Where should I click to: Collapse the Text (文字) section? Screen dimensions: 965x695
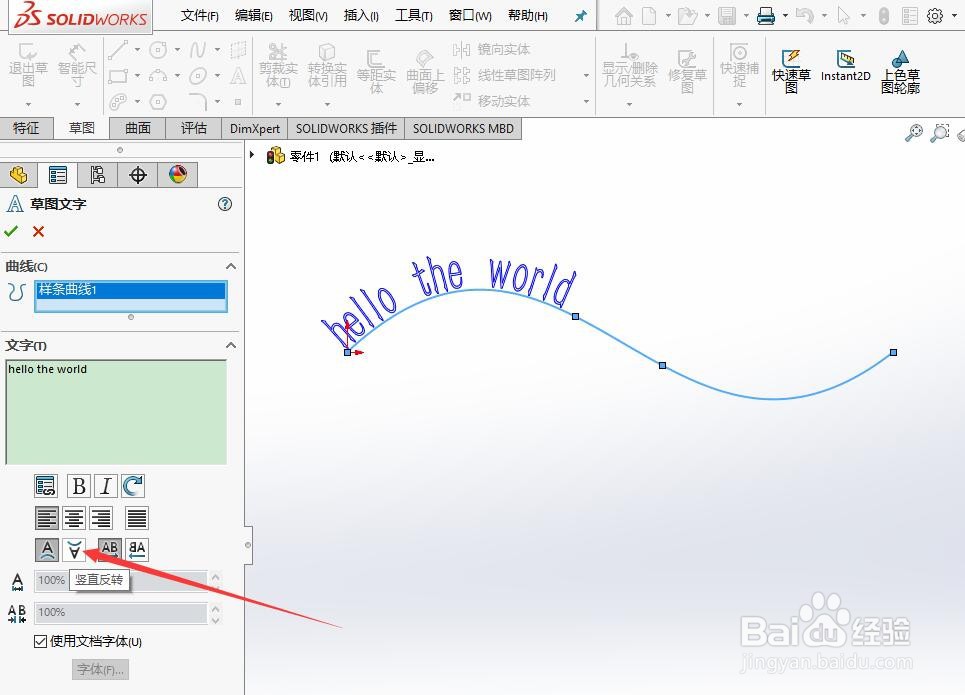(231, 345)
